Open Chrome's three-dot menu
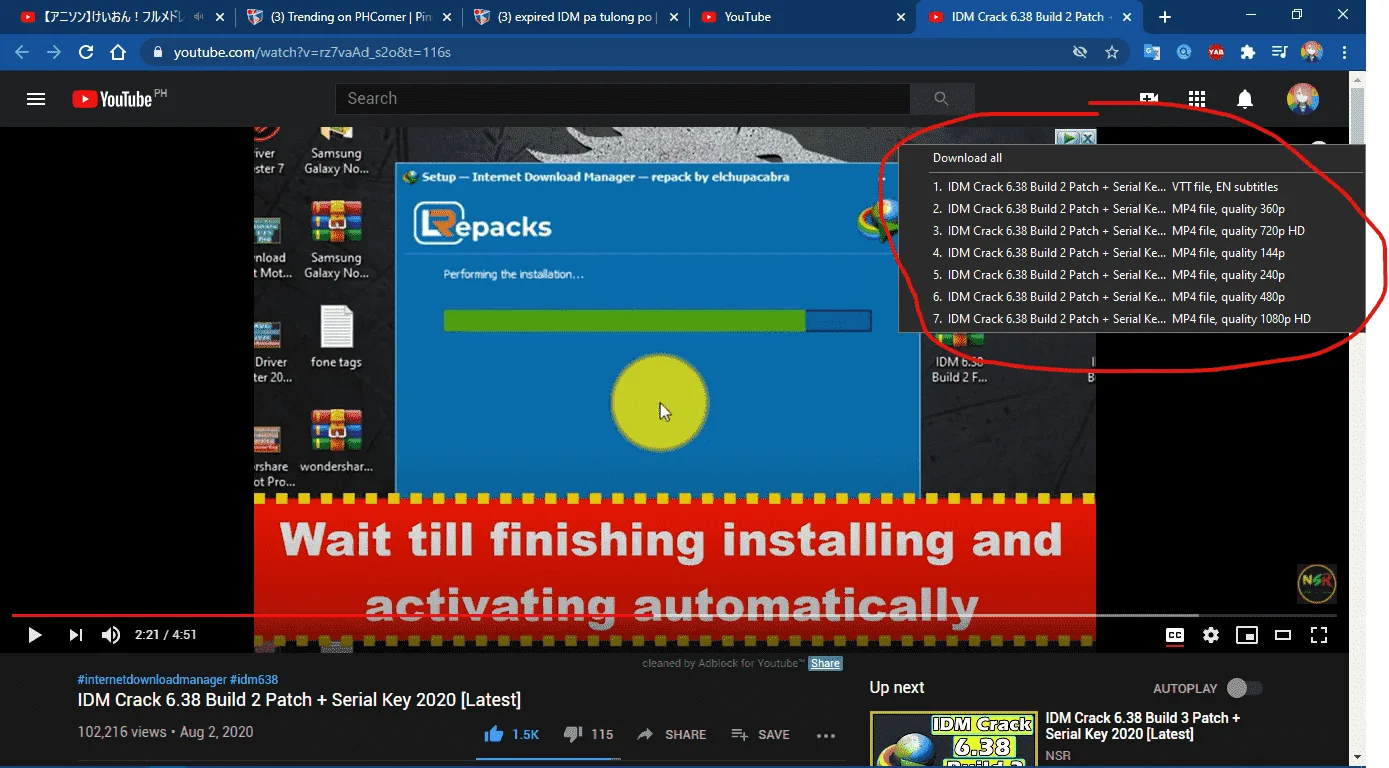The height and width of the screenshot is (768, 1389). [x=1344, y=52]
